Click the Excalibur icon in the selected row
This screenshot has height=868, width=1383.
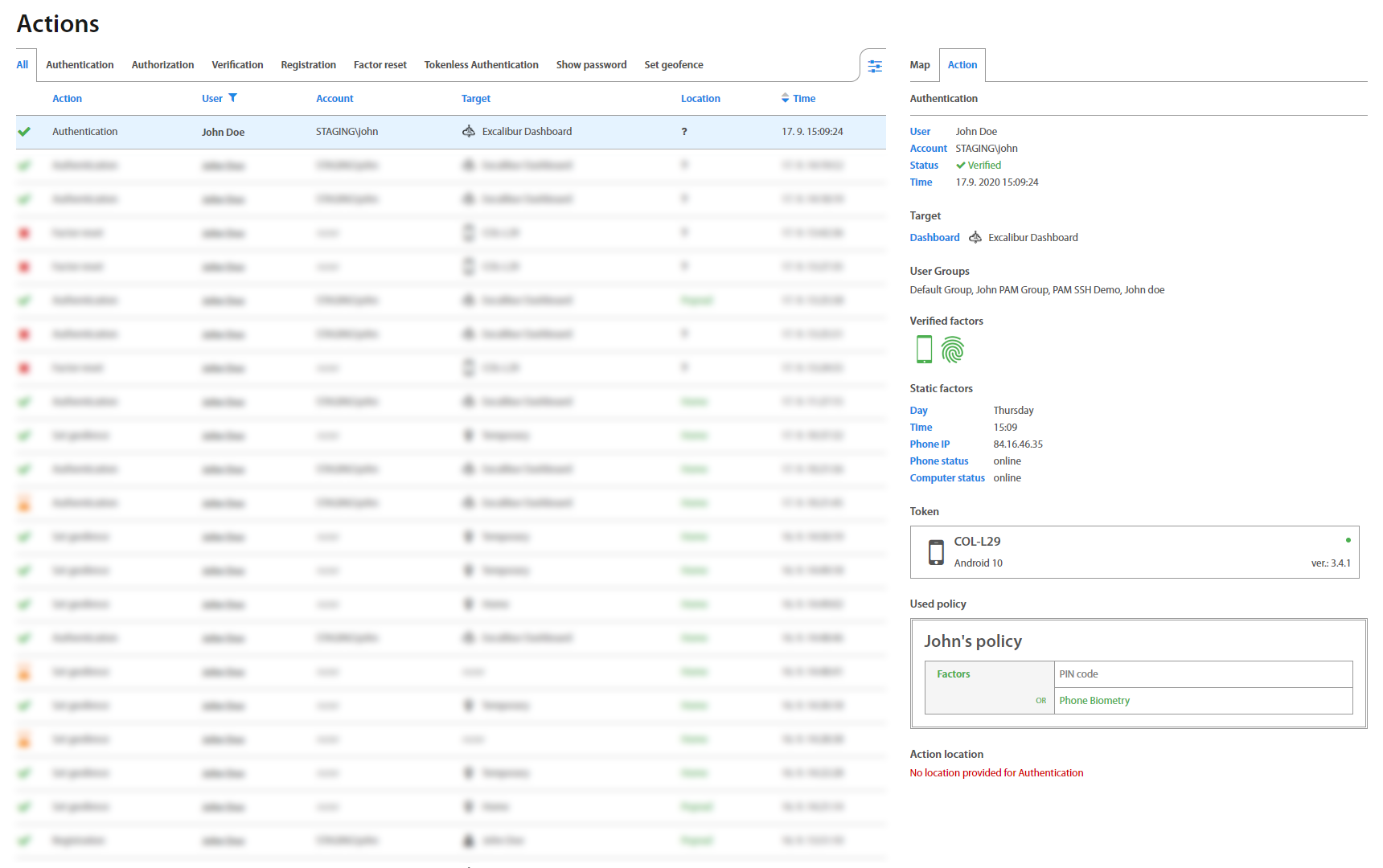469,131
